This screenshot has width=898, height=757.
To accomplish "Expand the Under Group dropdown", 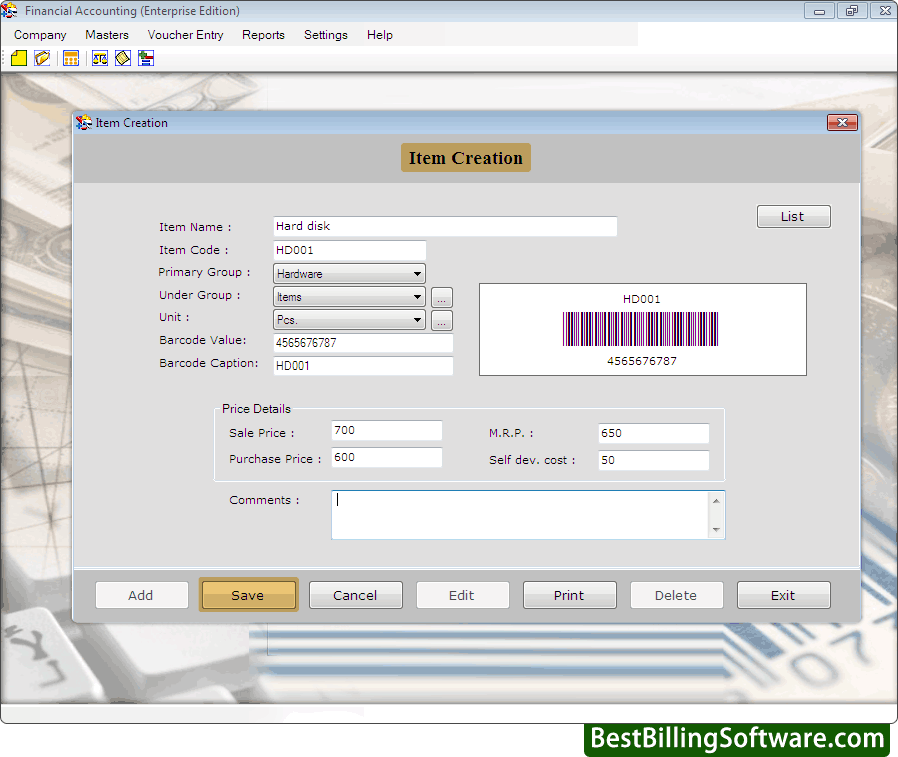I will [x=417, y=297].
